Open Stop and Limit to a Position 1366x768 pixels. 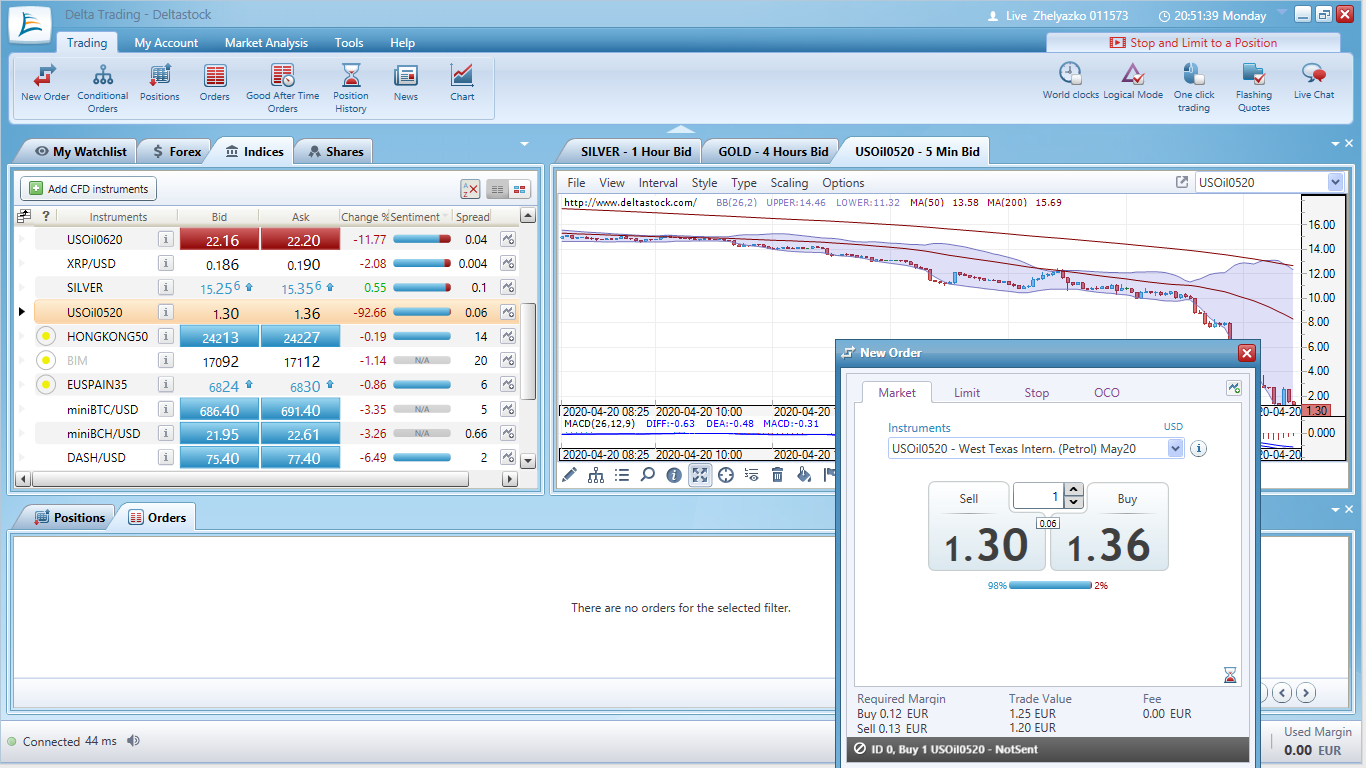[x=1193, y=43]
